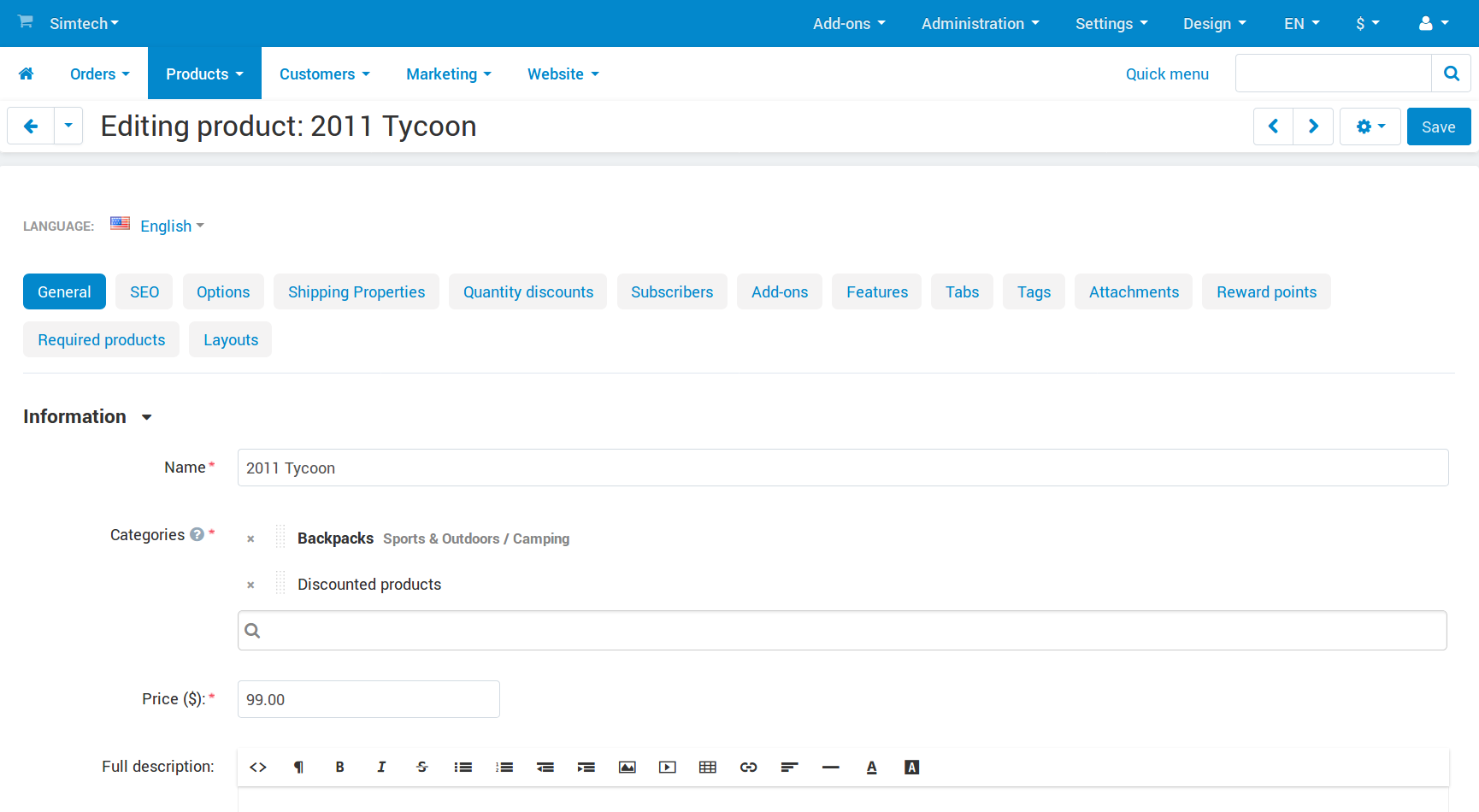Open the Products menu
1479x812 pixels.
(204, 74)
